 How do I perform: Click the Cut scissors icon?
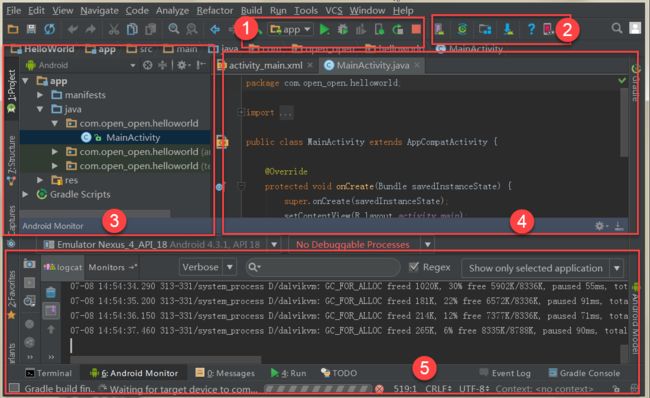pos(114,29)
